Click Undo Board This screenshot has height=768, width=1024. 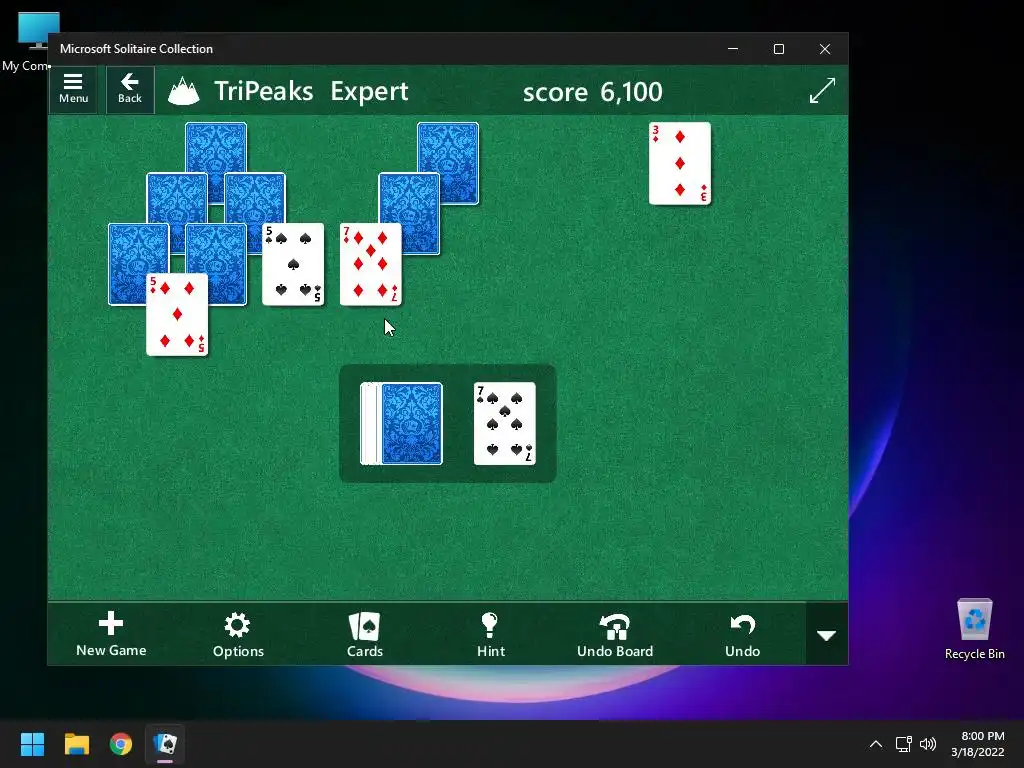(x=615, y=633)
